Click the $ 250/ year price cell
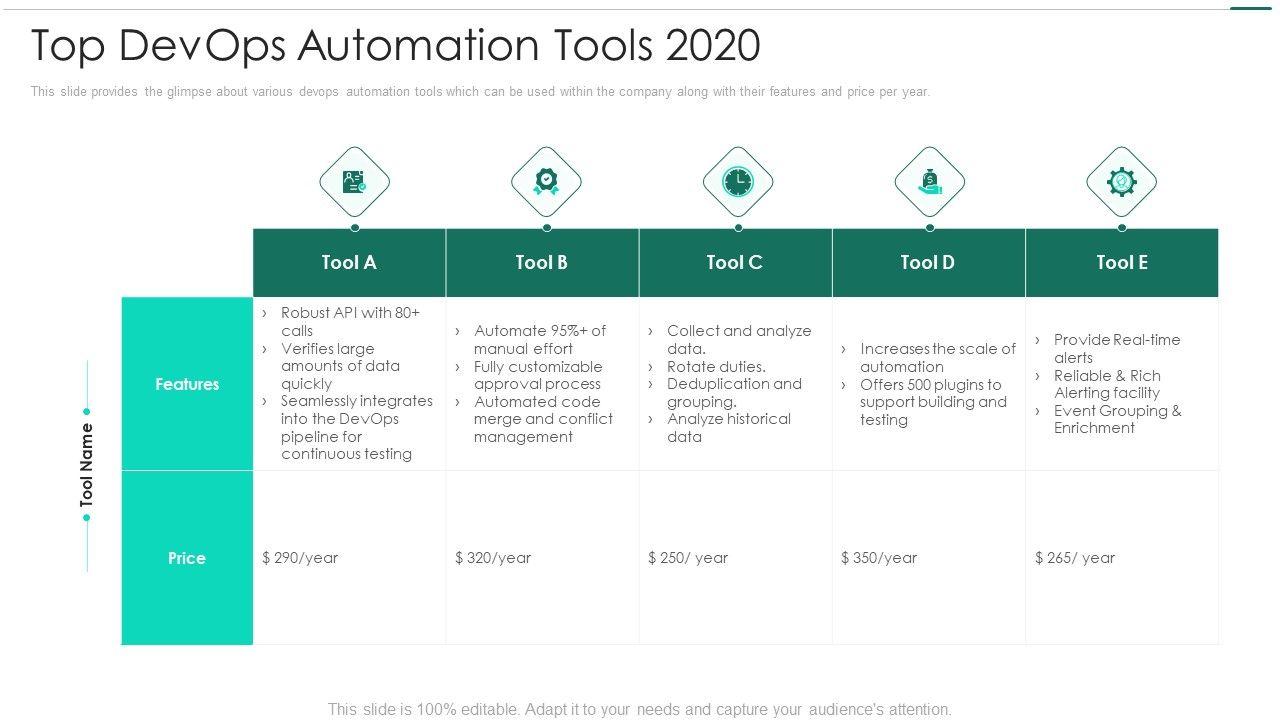 688,558
